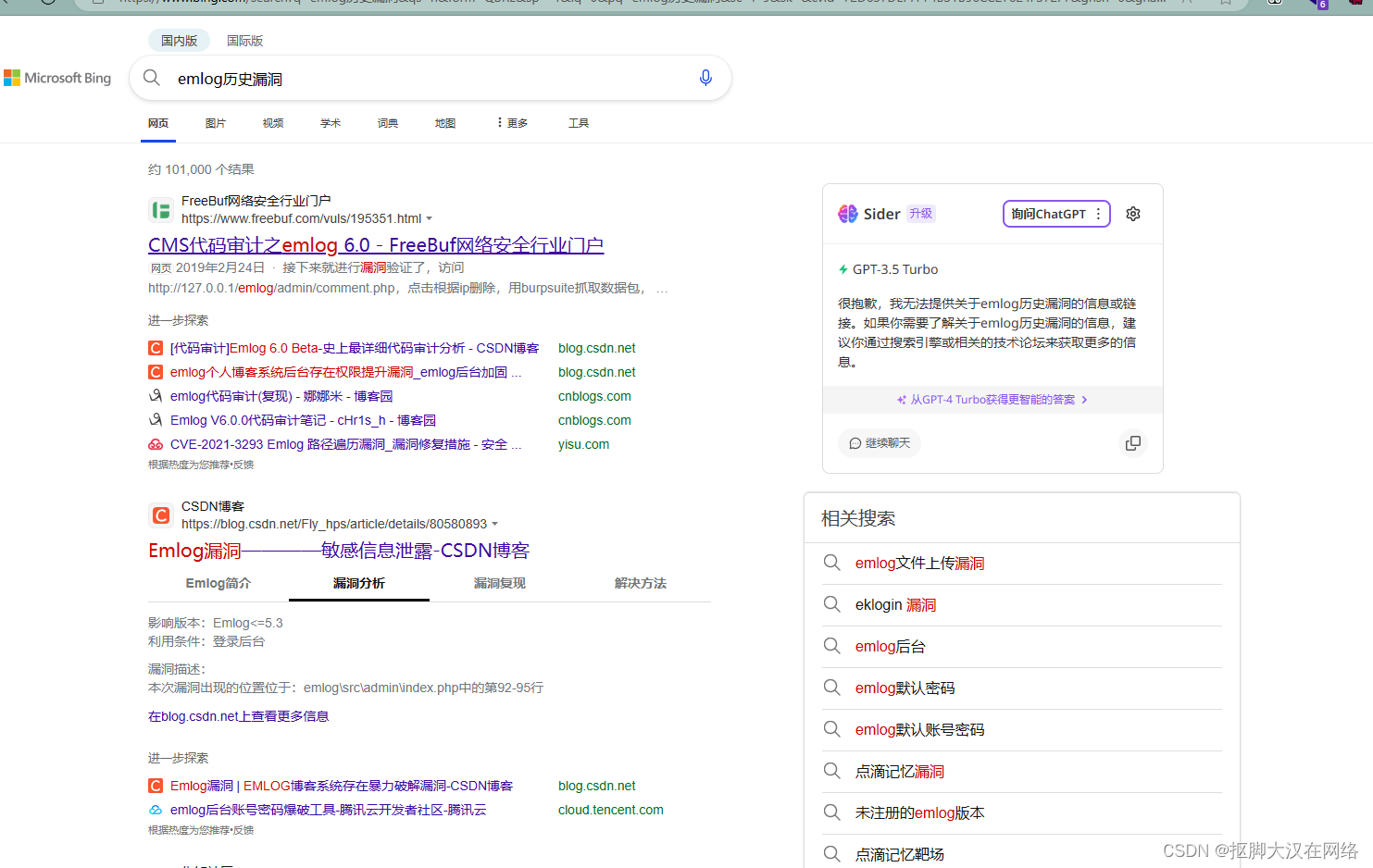Open Emlog V6.0.0代码审计笔记 cHr1s_h link
This screenshot has height=868, width=1373.
[x=303, y=420]
